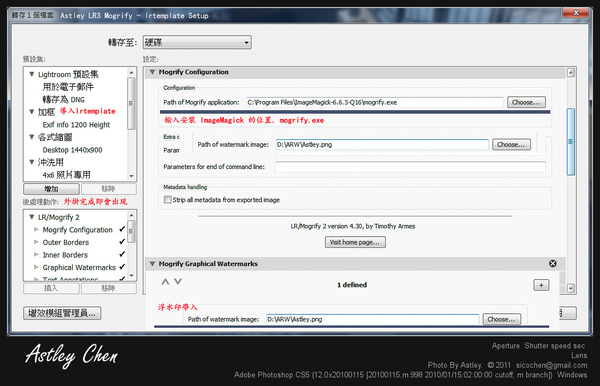Click the settings panel scroll down arrow

tap(571, 288)
